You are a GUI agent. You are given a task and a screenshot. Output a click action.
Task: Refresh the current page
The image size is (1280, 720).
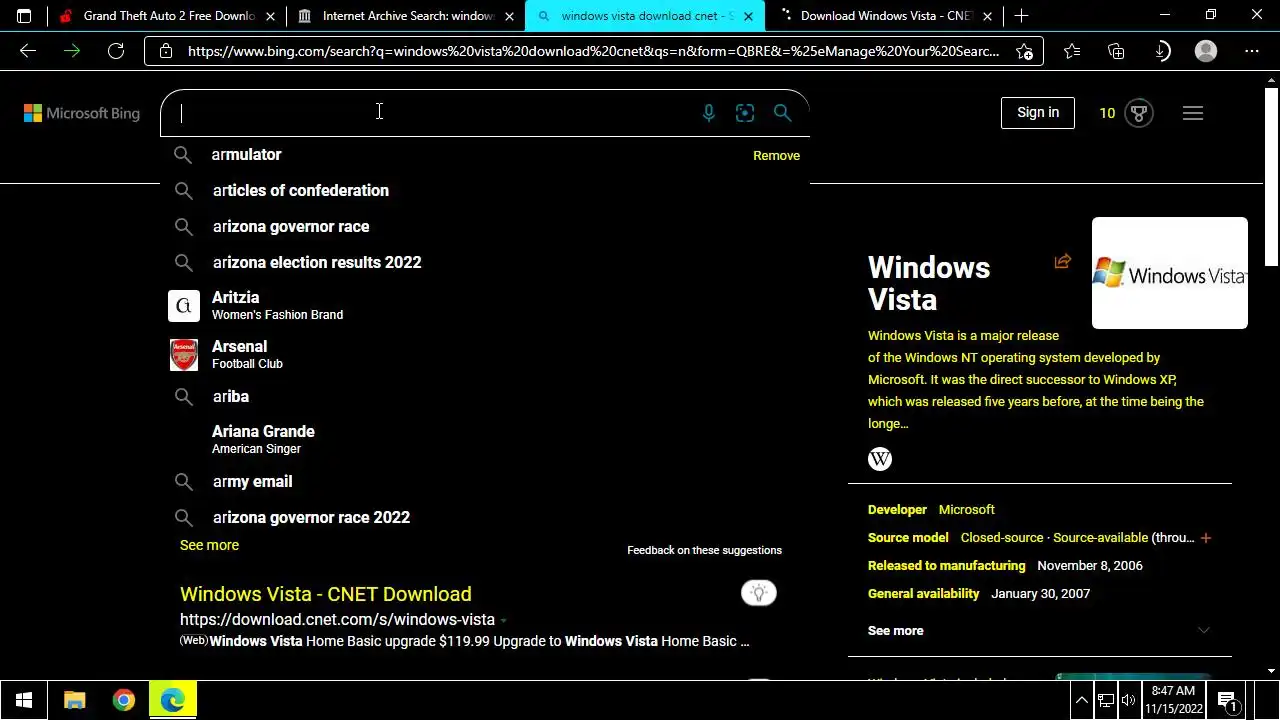coord(116,51)
